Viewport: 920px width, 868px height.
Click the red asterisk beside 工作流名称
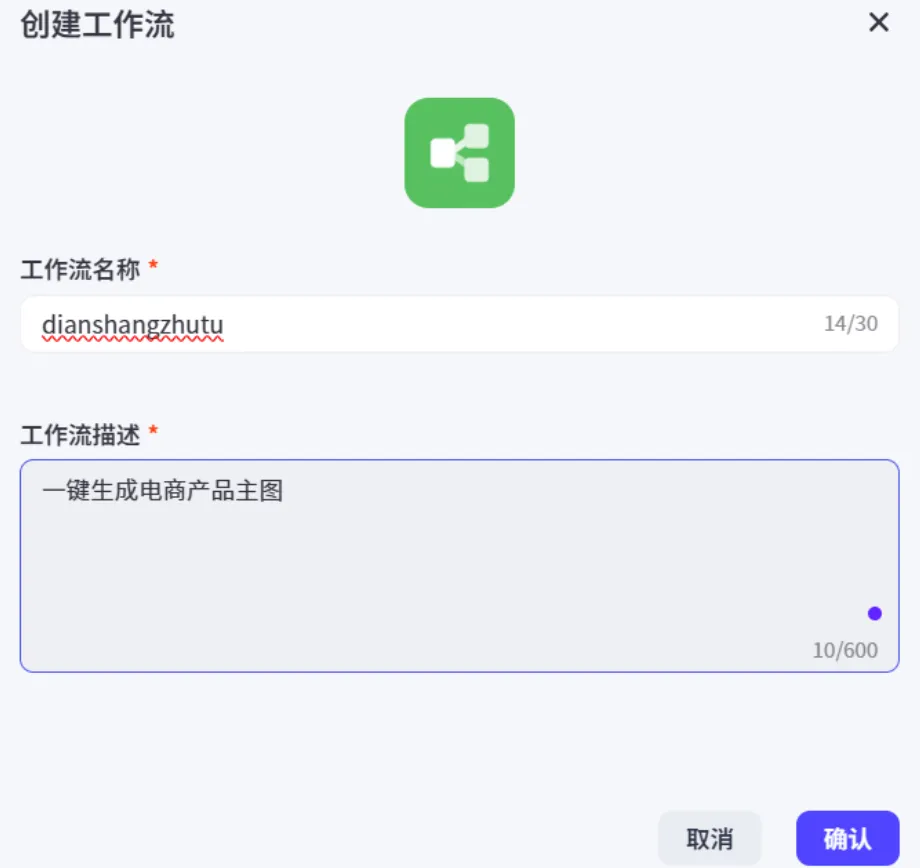click(153, 265)
